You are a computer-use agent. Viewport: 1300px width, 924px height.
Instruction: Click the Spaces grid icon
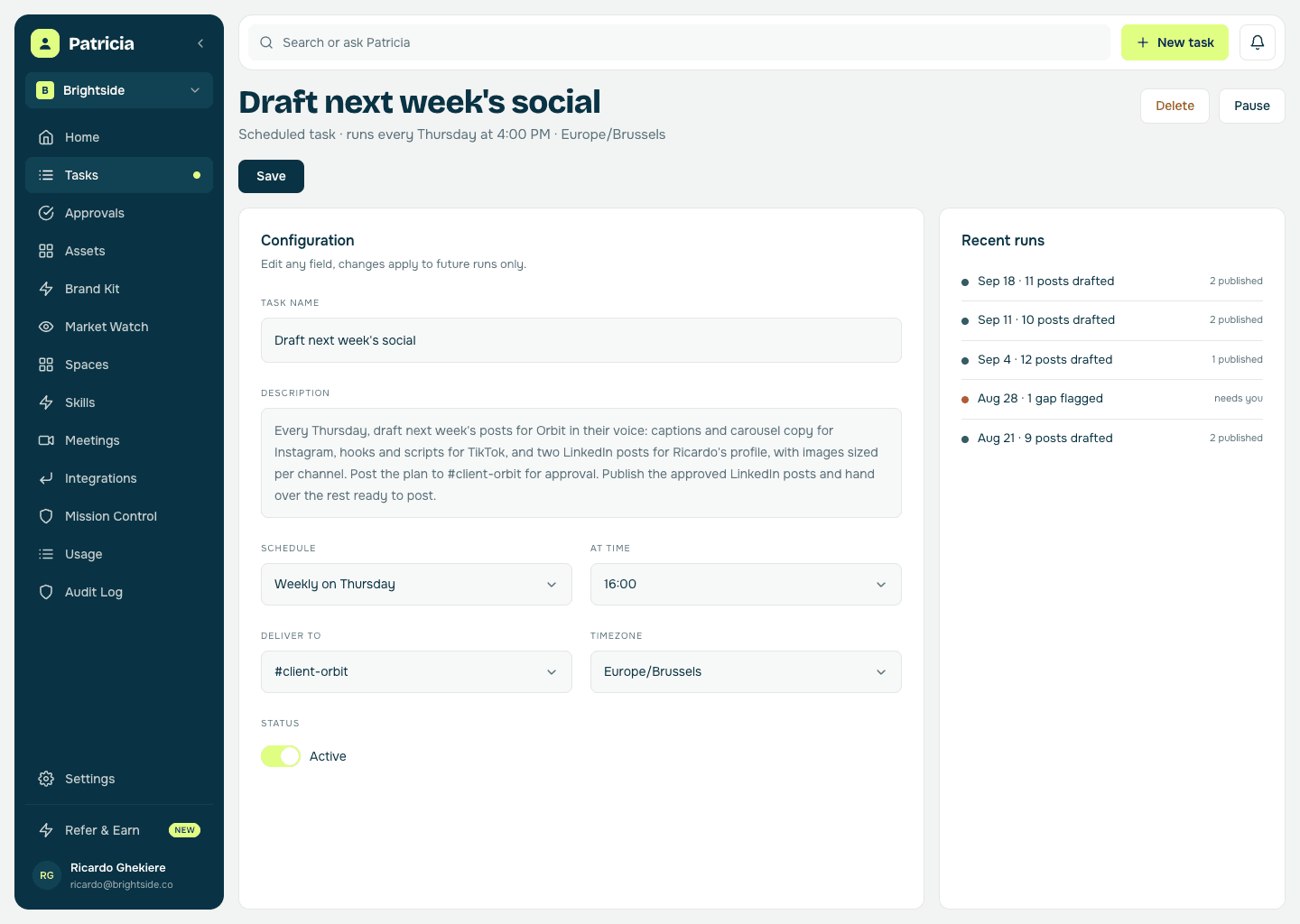click(x=46, y=365)
